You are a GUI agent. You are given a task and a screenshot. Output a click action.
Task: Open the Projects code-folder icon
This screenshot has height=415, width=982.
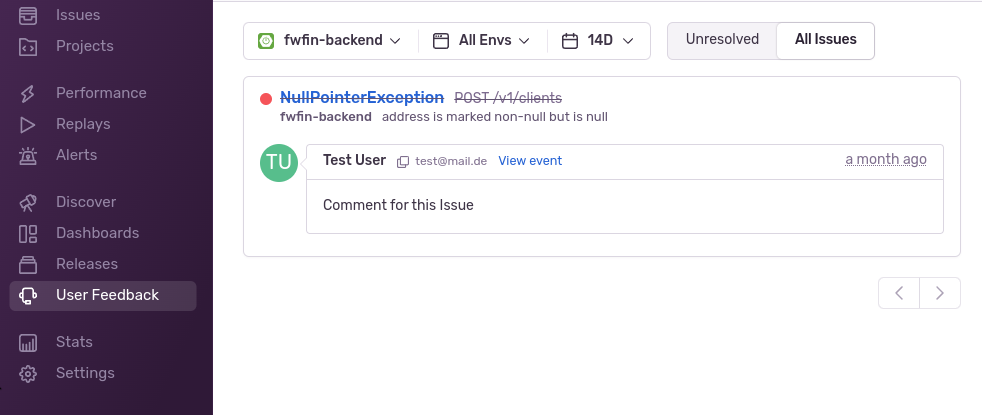click(x=28, y=46)
